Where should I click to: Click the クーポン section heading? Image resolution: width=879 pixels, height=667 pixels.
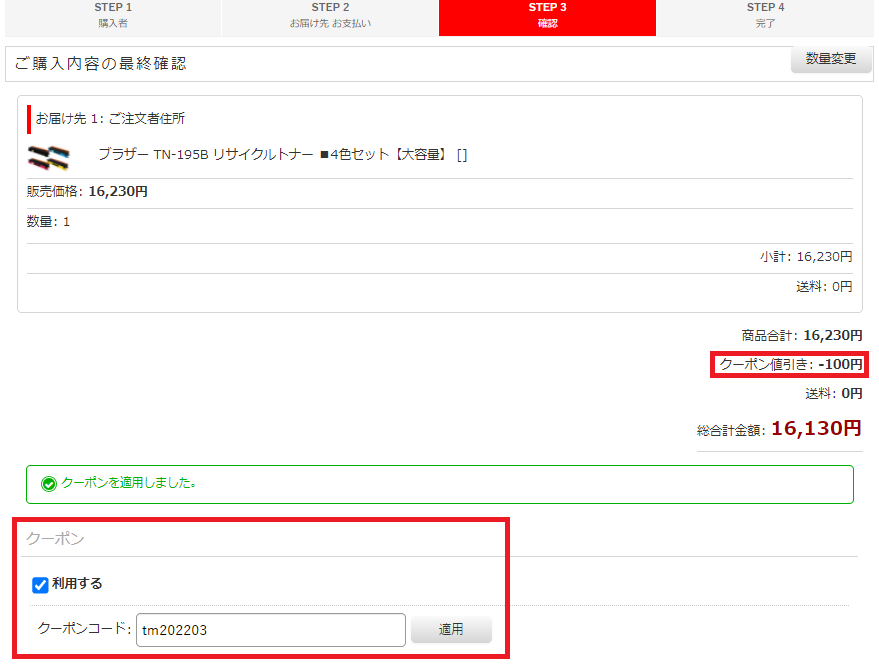click(x=55, y=539)
